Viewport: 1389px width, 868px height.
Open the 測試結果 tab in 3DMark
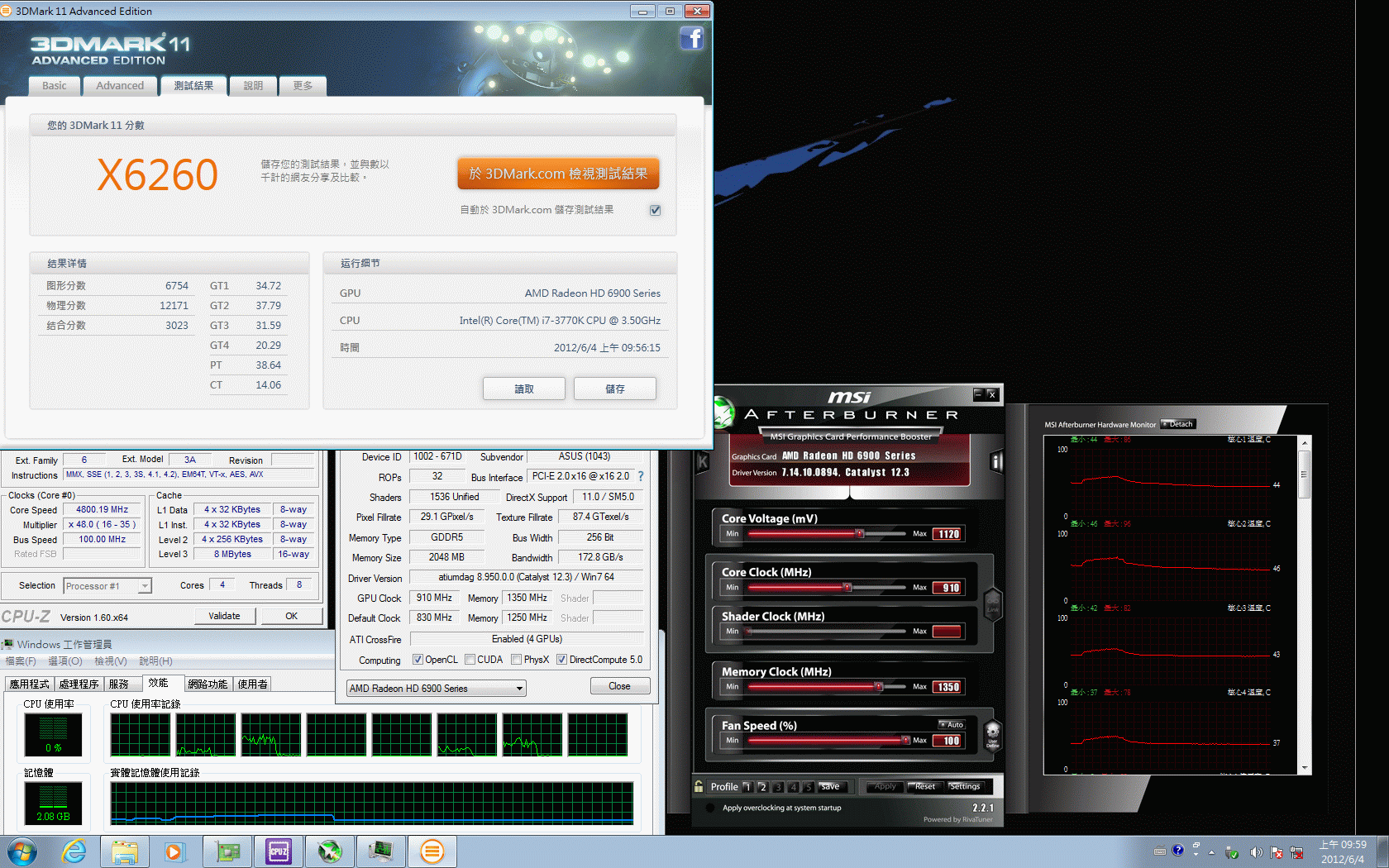(x=193, y=85)
